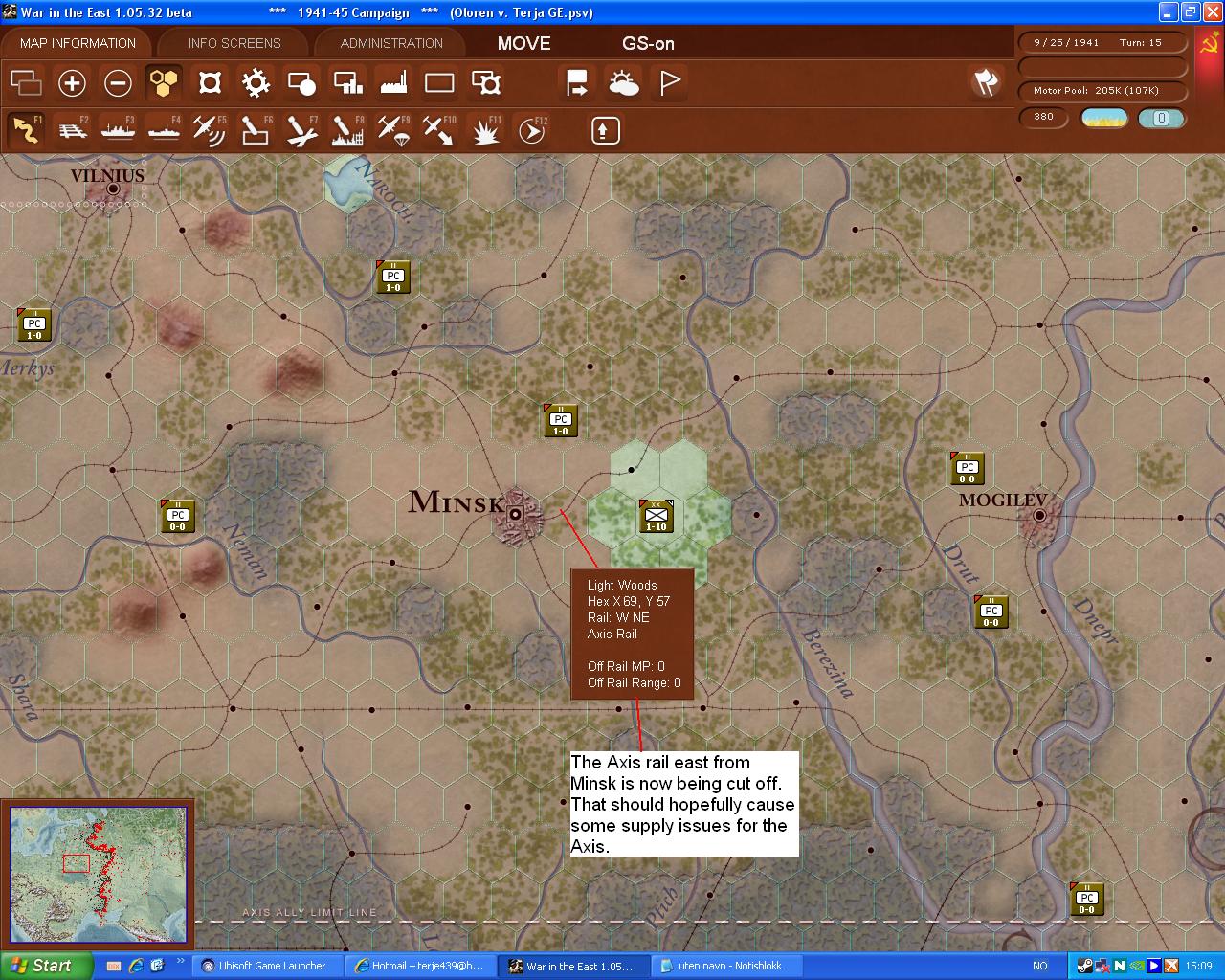Select the F1 move mode arrow
The image size is (1225, 980).
click(26, 130)
